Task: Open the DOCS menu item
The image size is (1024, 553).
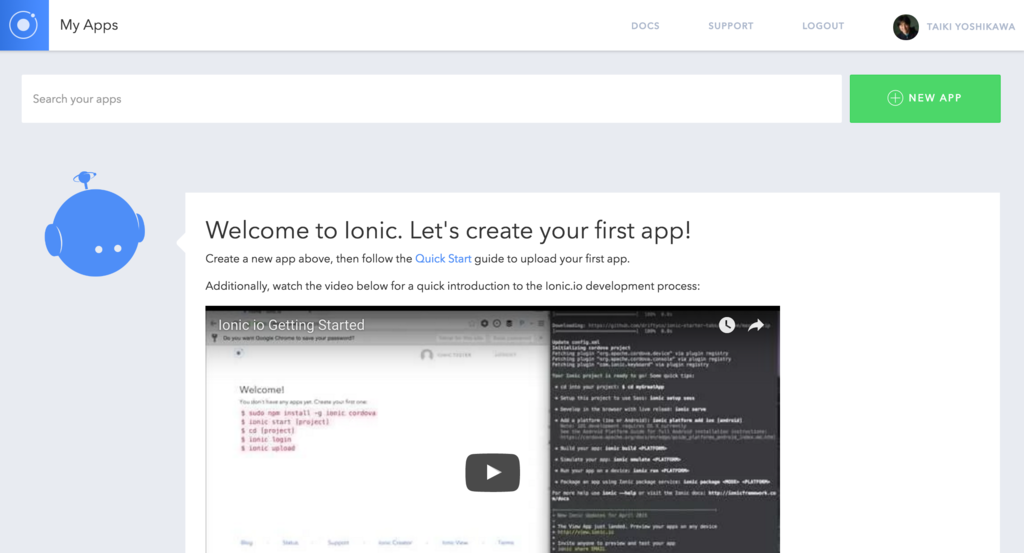Action: point(645,26)
